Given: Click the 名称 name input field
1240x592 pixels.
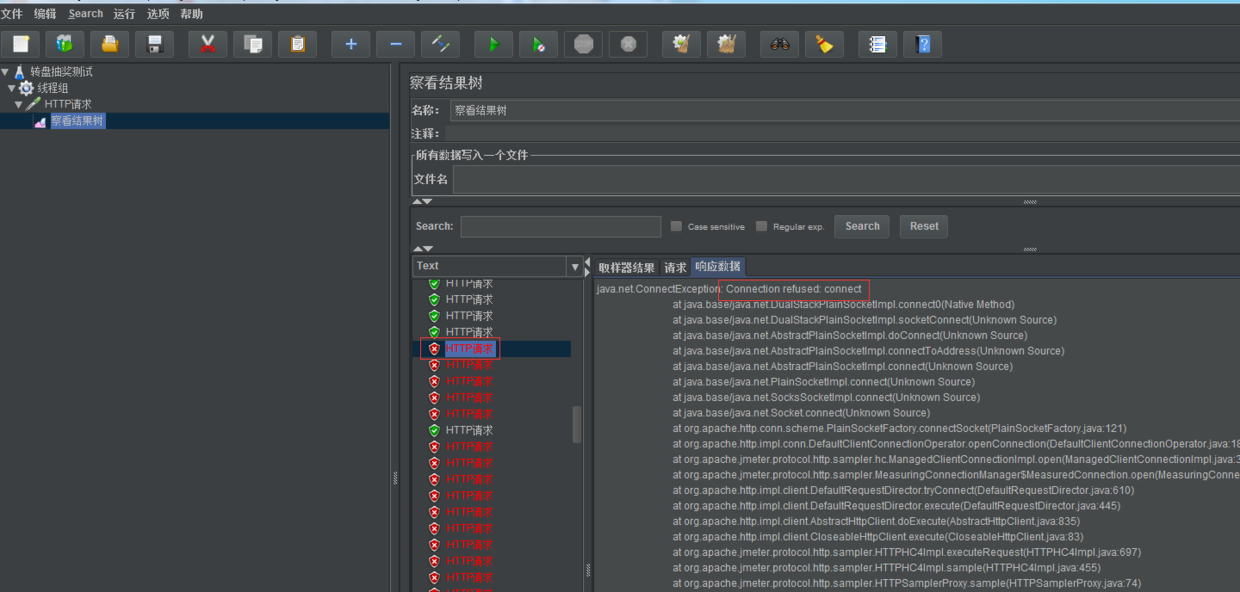Looking at the screenshot, I should click(x=840, y=111).
